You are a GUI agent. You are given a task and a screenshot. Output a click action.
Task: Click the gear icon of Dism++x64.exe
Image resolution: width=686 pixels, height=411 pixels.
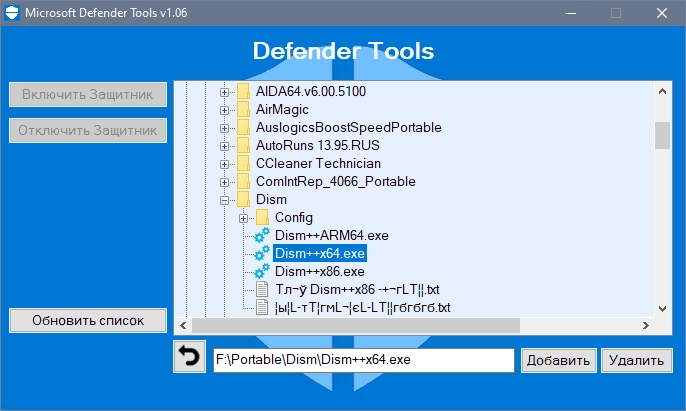coord(262,253)
